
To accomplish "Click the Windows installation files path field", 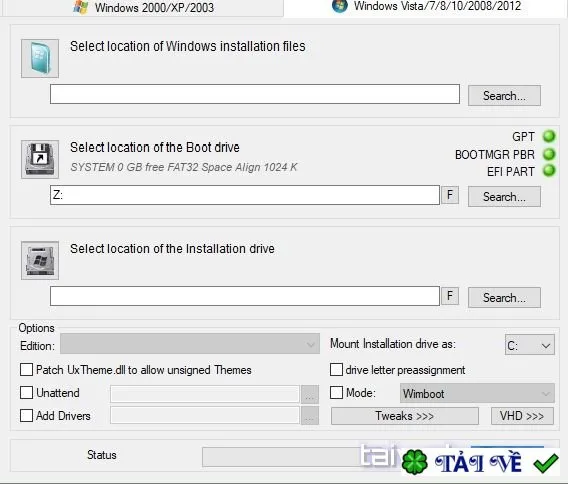I will [255, 94].
